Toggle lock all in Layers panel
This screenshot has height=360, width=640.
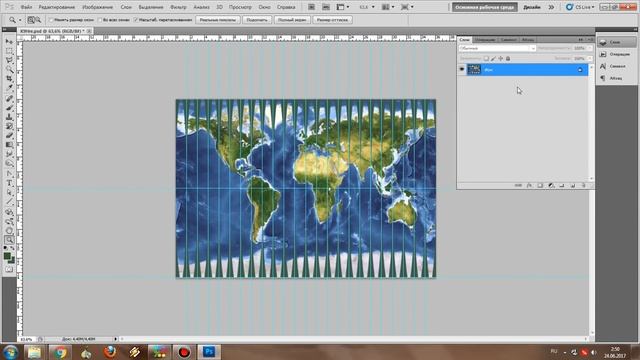click(x=508, y=58)
